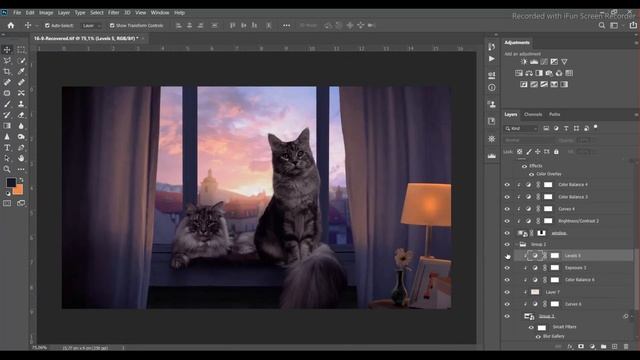Toggle Show Transform Controls checkbox
The image size is (640, 360).
(112, 25)
